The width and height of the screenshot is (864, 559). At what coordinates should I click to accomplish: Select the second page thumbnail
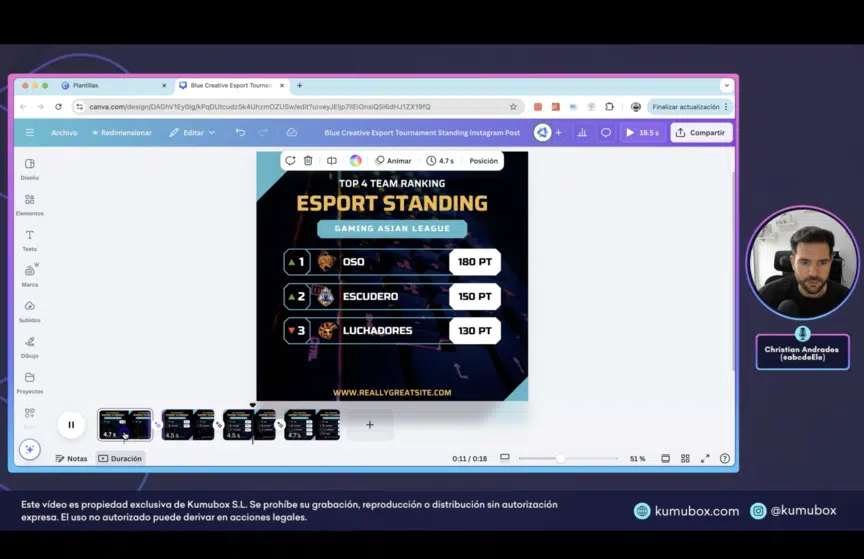[188, 424]
